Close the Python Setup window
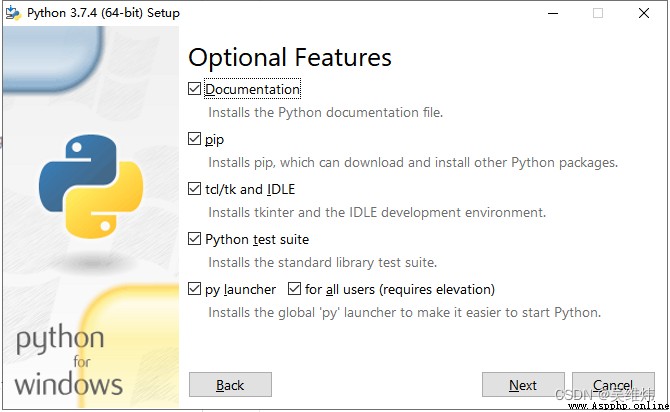Screen dimensions: 670x412 (x=644, y=13)
